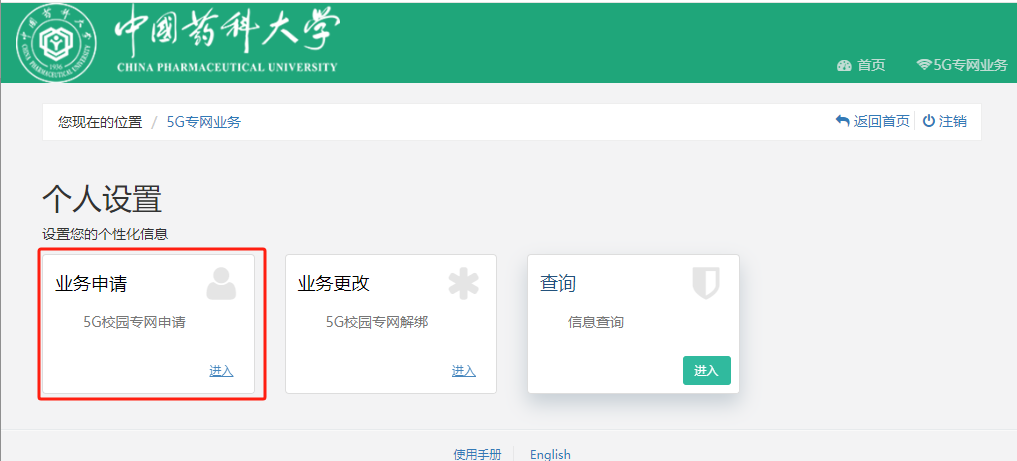Log out using the 注销 text link
The width and height of the screenshot is (1017, 461).
(952, 121)
